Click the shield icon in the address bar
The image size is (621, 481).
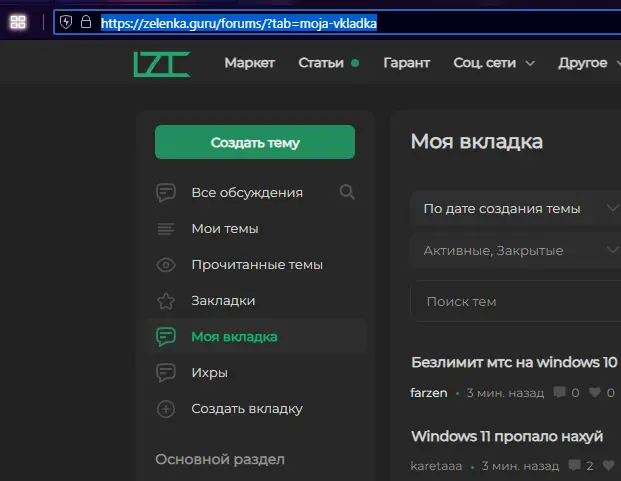67,22
